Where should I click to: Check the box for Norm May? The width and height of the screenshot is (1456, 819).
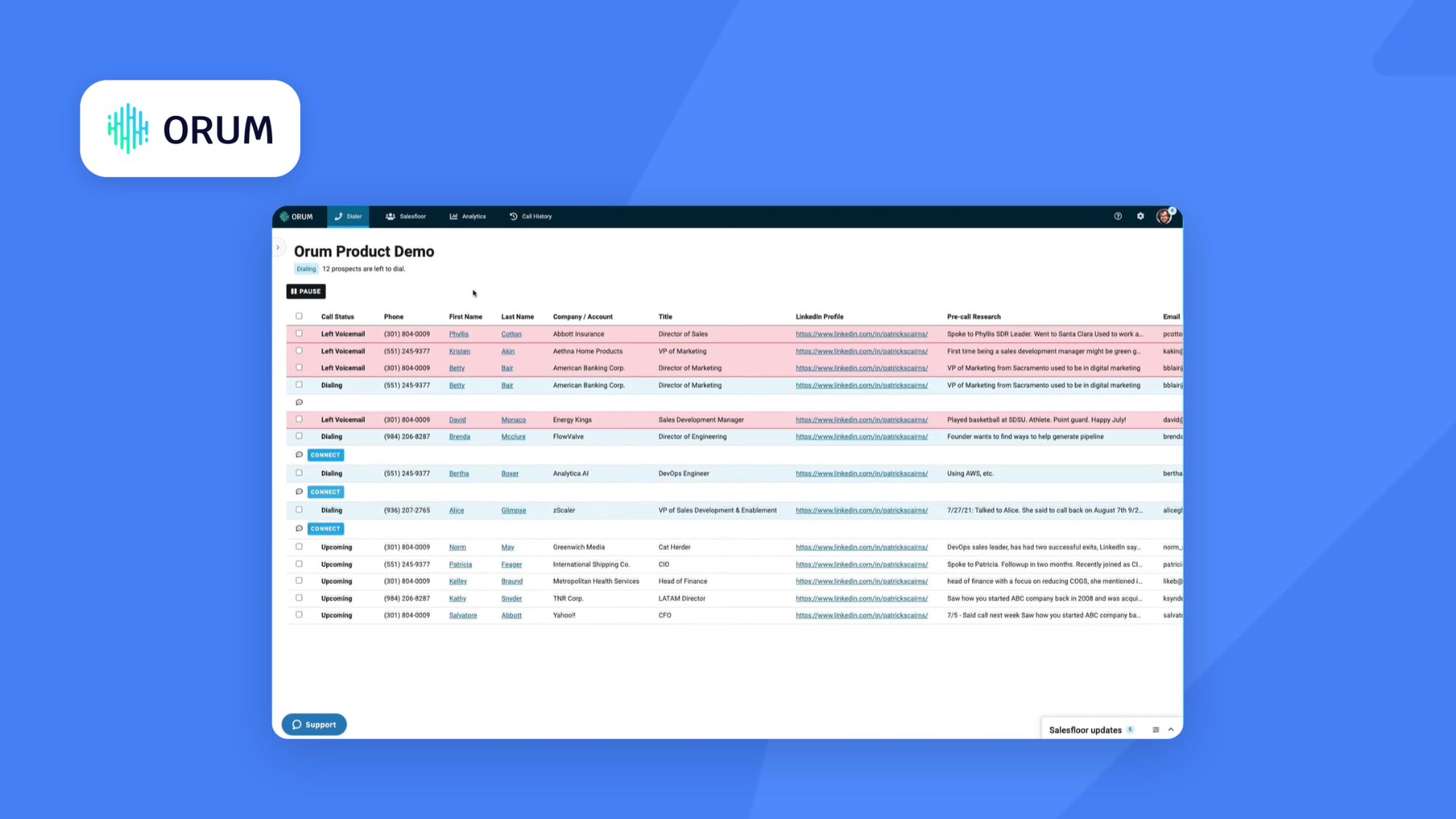(299, 547)
